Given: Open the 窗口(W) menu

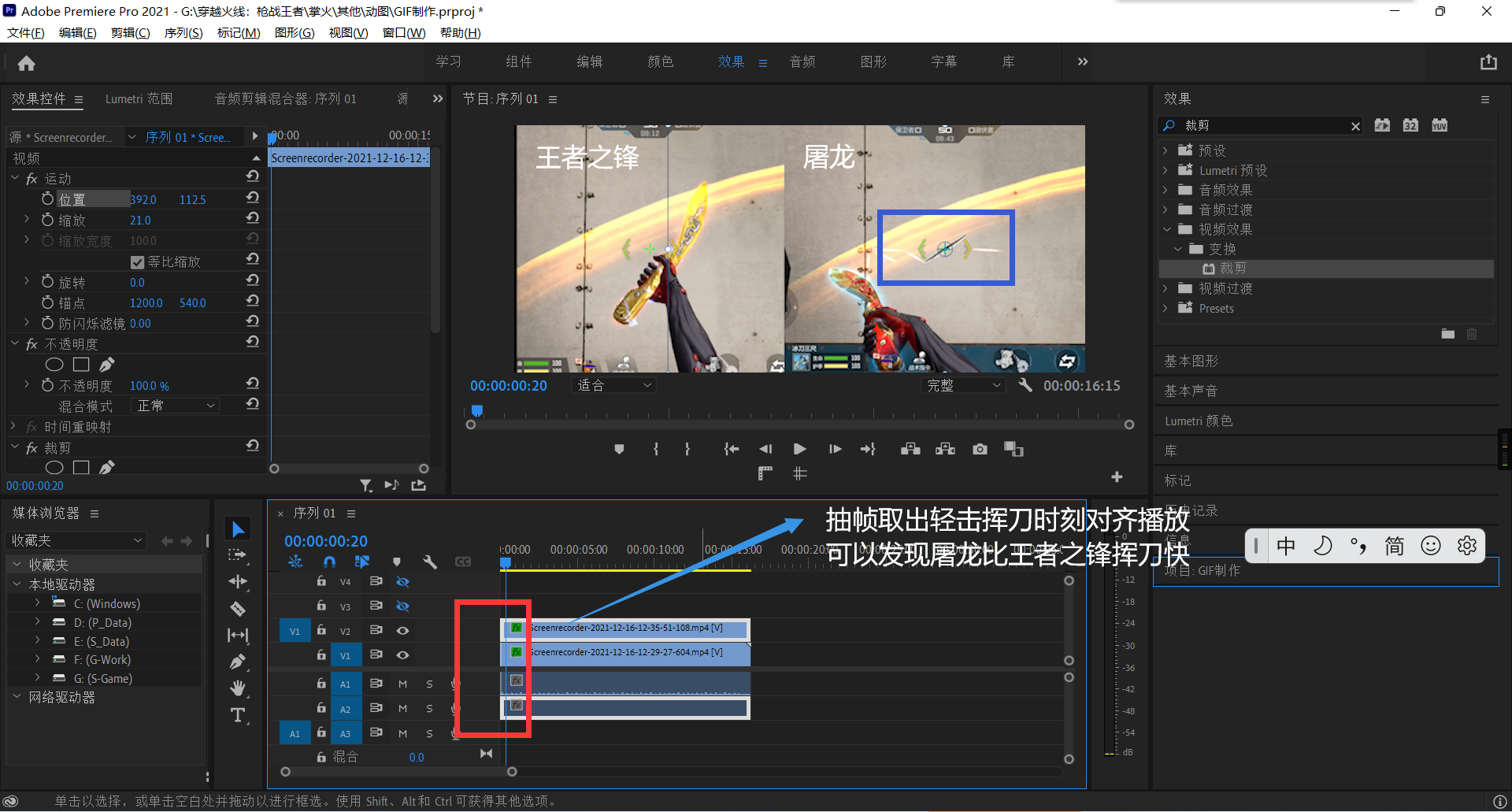Looking at the screenshot, I should (x=404, y=32).
